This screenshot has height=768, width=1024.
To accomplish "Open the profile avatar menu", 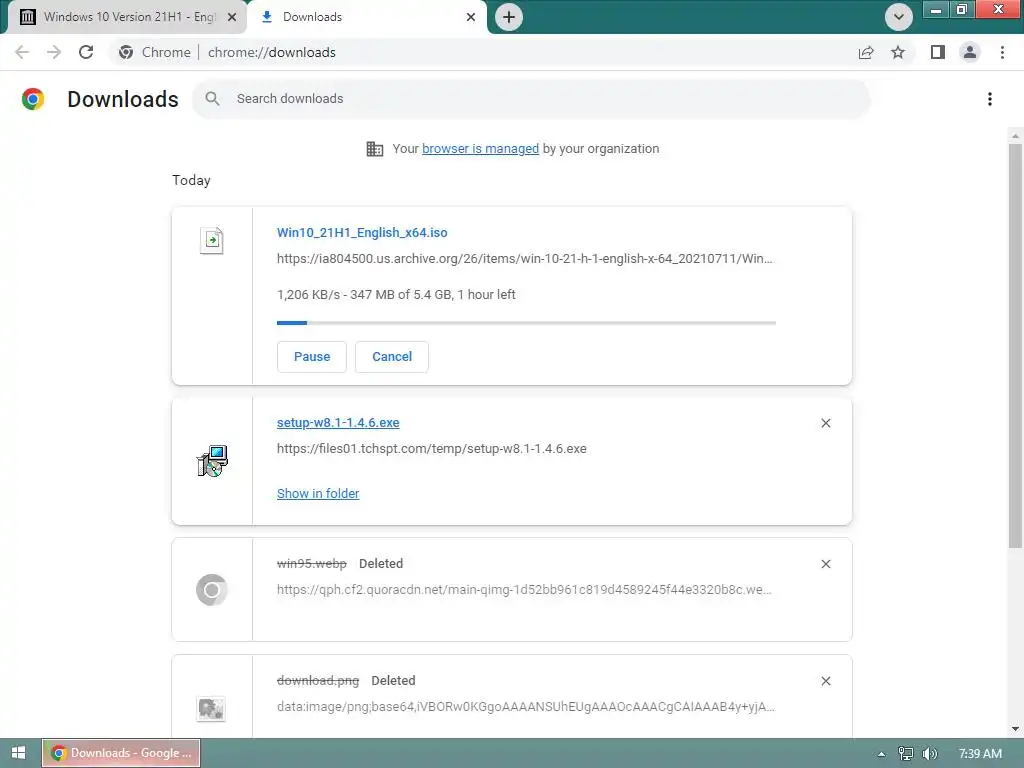I will pos(970,52).
